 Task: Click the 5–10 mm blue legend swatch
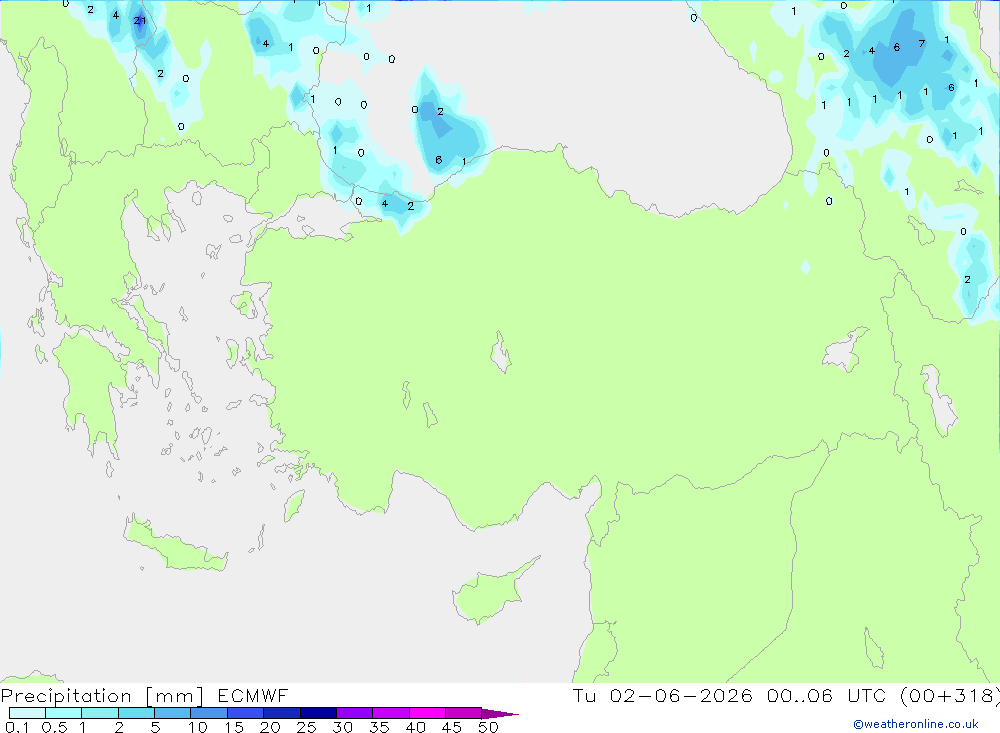(172, 713)
